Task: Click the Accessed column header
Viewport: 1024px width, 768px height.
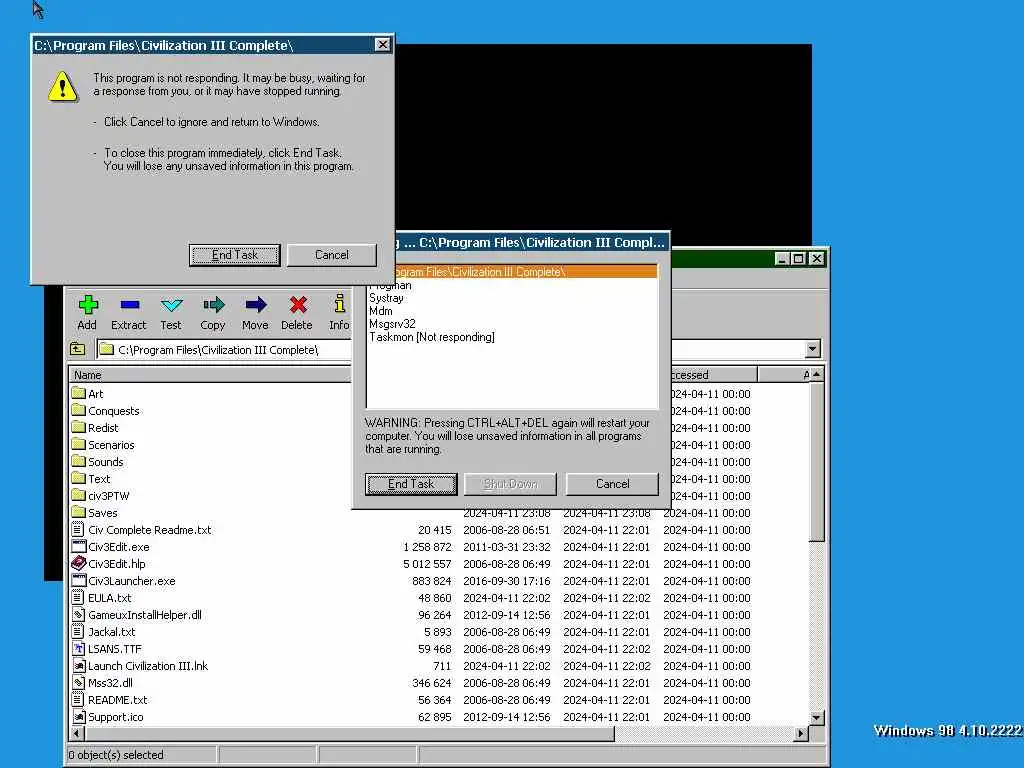Action: point(714,375)
